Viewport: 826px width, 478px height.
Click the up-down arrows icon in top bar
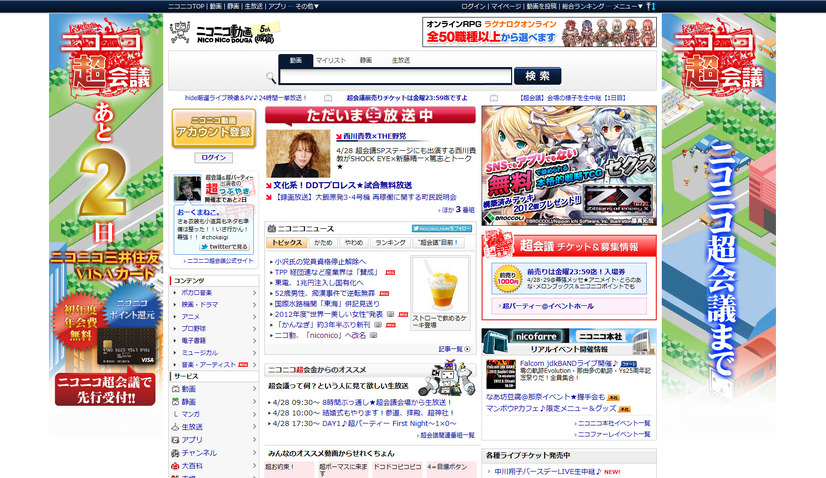click(x=651, y=6)
